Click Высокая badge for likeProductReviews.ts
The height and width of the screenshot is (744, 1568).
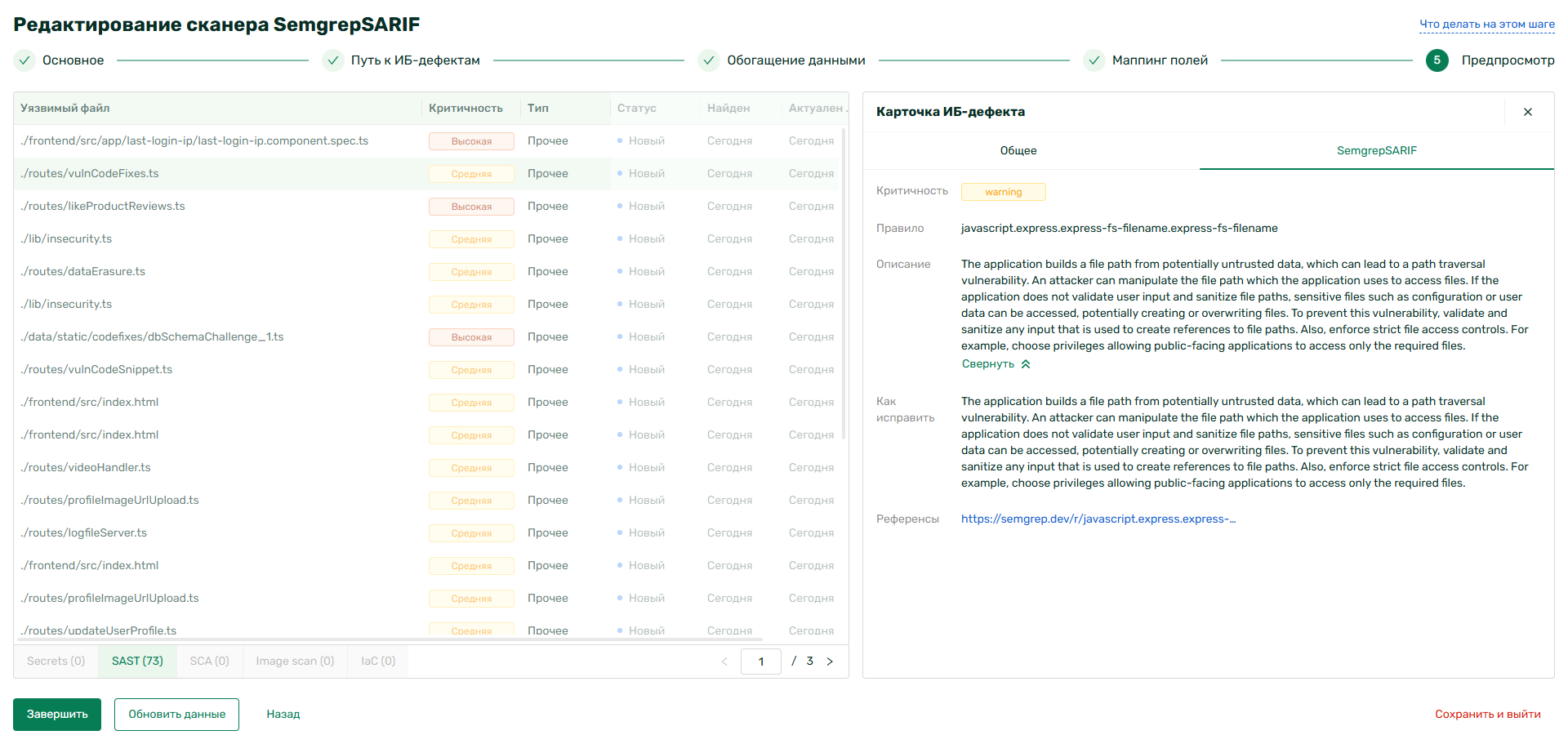(x=471, y=207)
